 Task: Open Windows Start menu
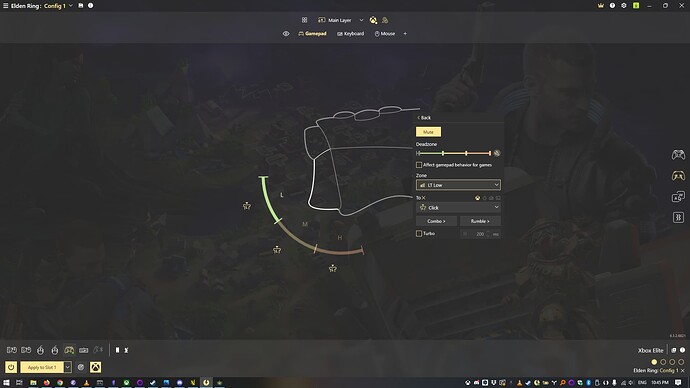coord(6,383)
